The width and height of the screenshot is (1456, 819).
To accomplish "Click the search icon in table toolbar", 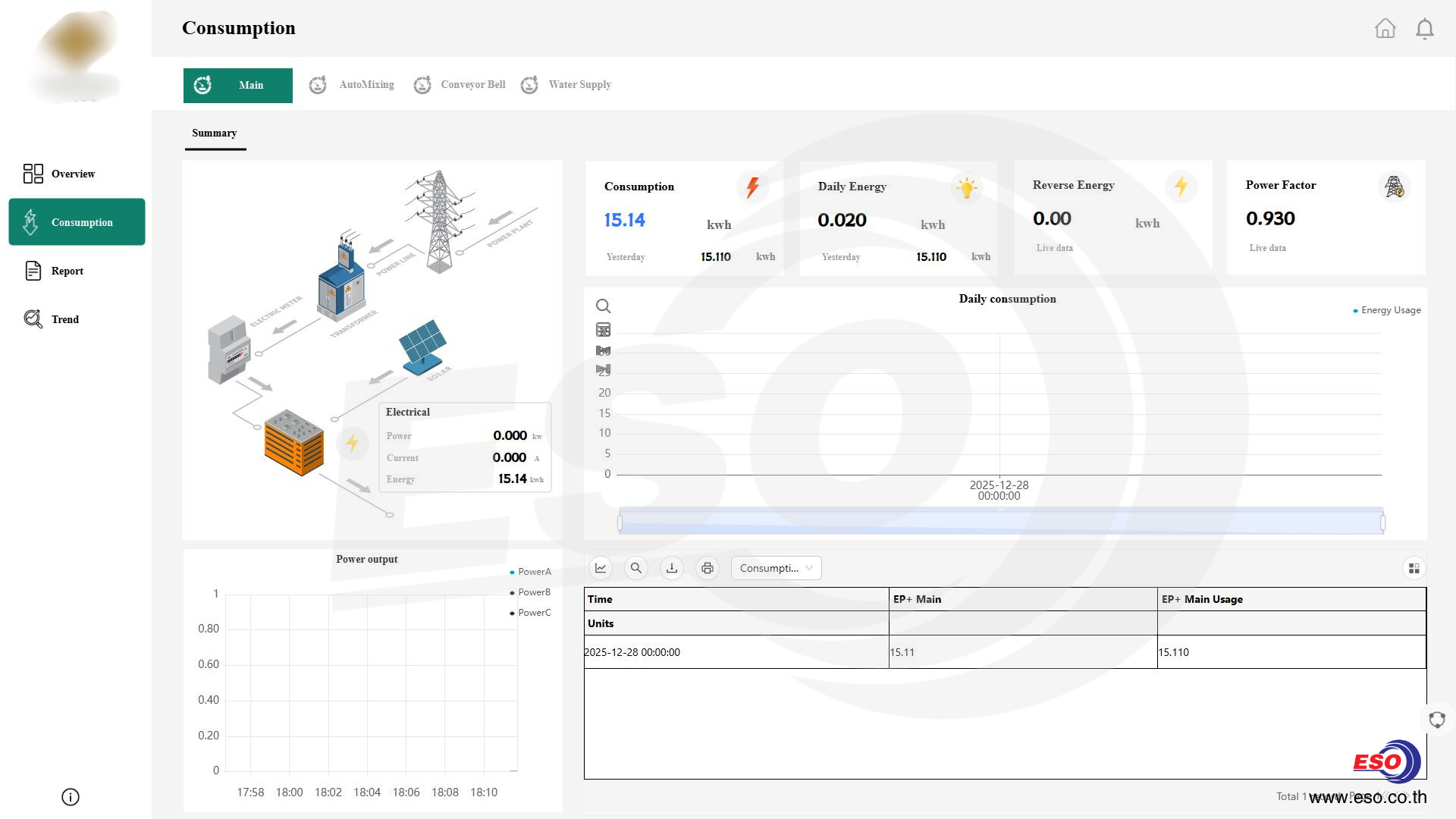I will 636,568.
